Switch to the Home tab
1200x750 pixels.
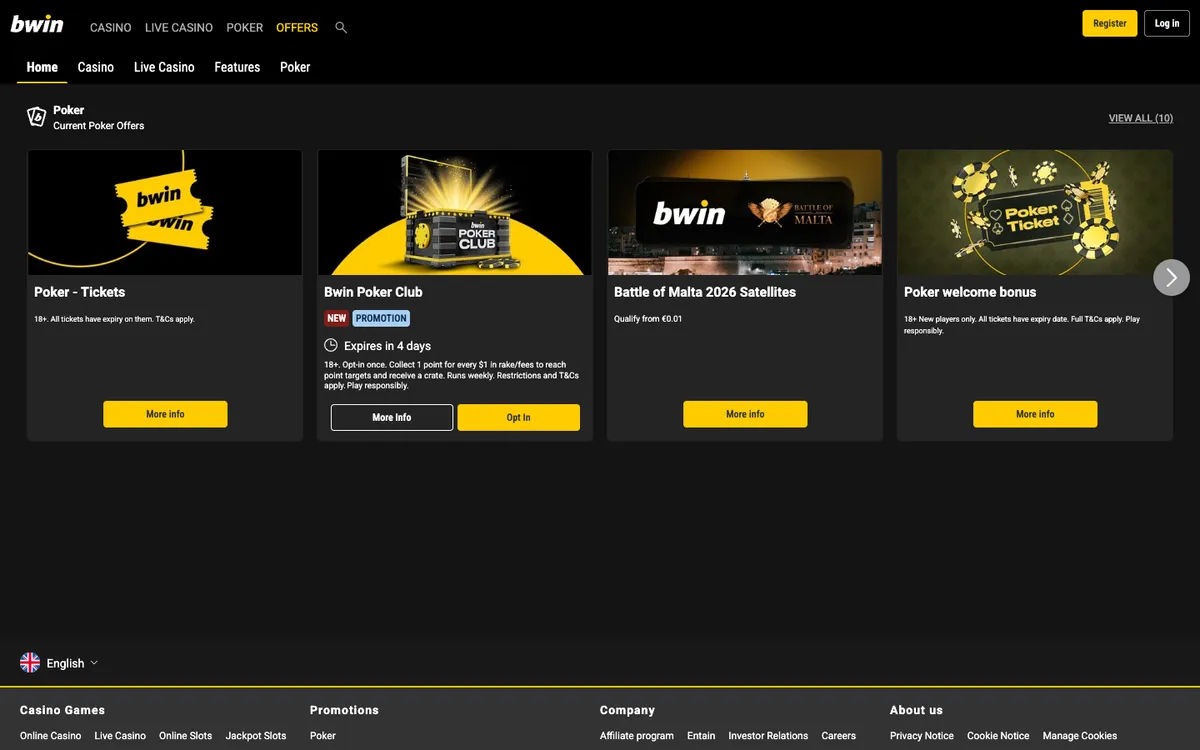pos(42,67)
